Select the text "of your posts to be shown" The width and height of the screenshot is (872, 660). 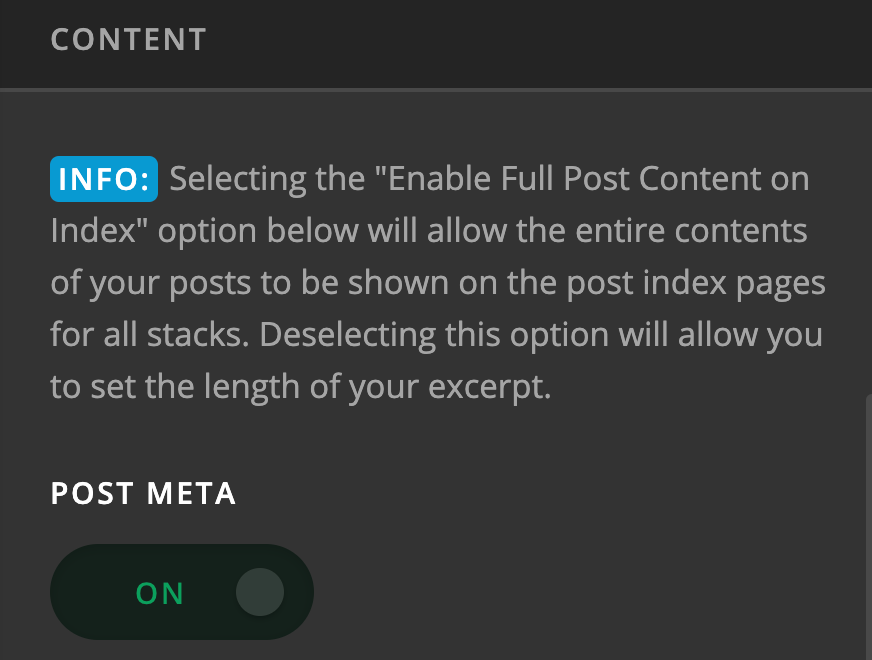pyautogui.click(x=249, y=283)
